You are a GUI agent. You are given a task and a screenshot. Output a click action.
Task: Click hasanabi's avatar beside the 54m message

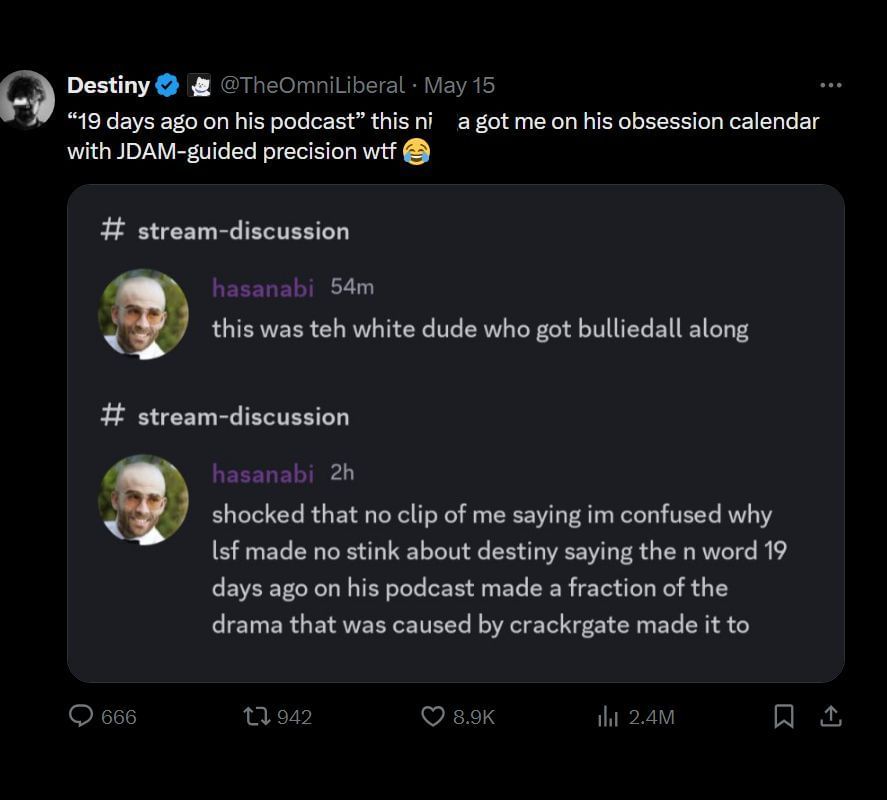143,313
